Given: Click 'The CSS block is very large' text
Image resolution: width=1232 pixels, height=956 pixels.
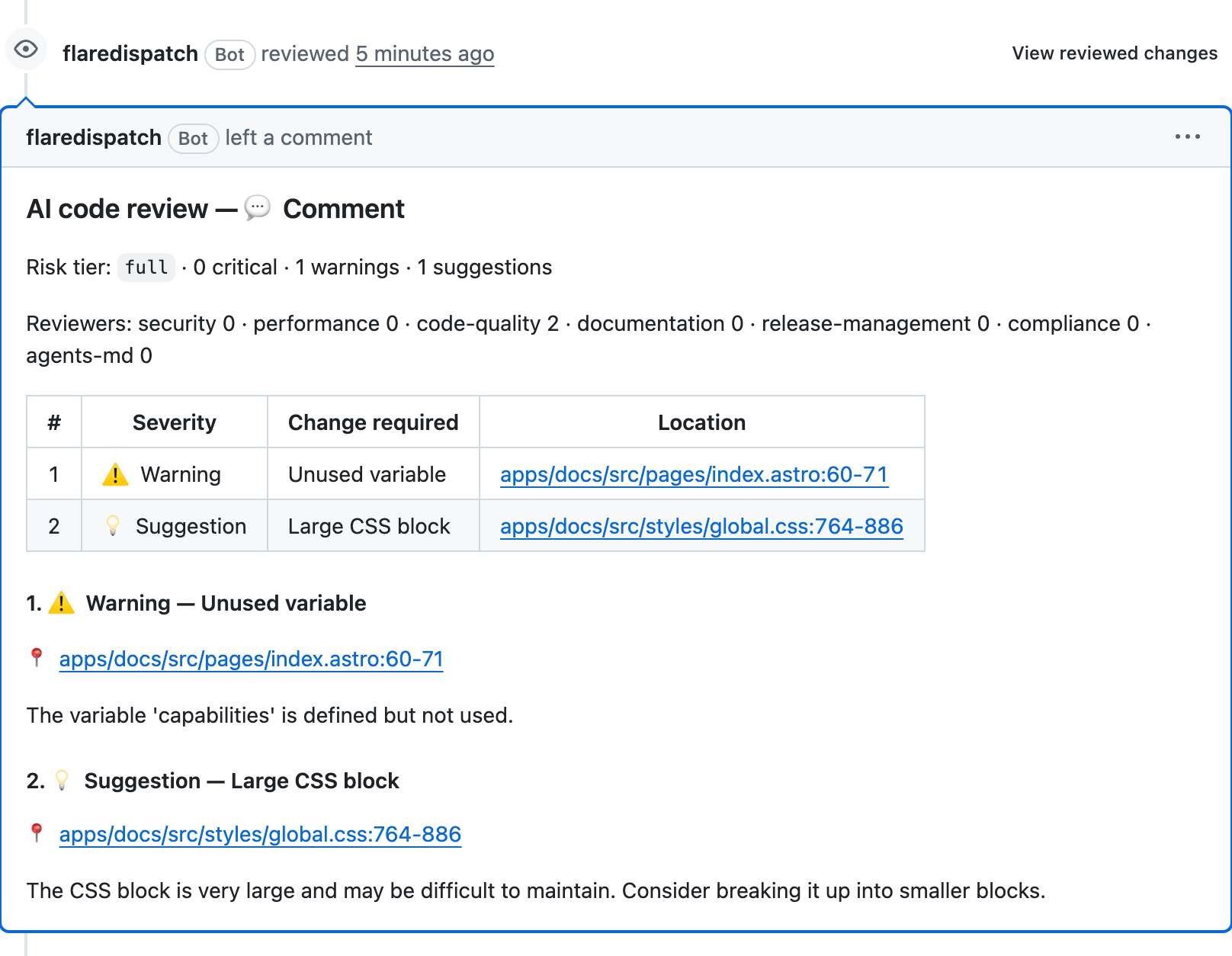Looking at the screenshot, I should pyautogui.click(x=536, y=890).
